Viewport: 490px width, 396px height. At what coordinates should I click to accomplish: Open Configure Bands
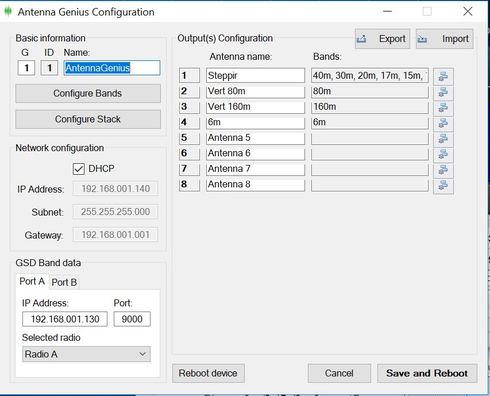pos(88,93)
